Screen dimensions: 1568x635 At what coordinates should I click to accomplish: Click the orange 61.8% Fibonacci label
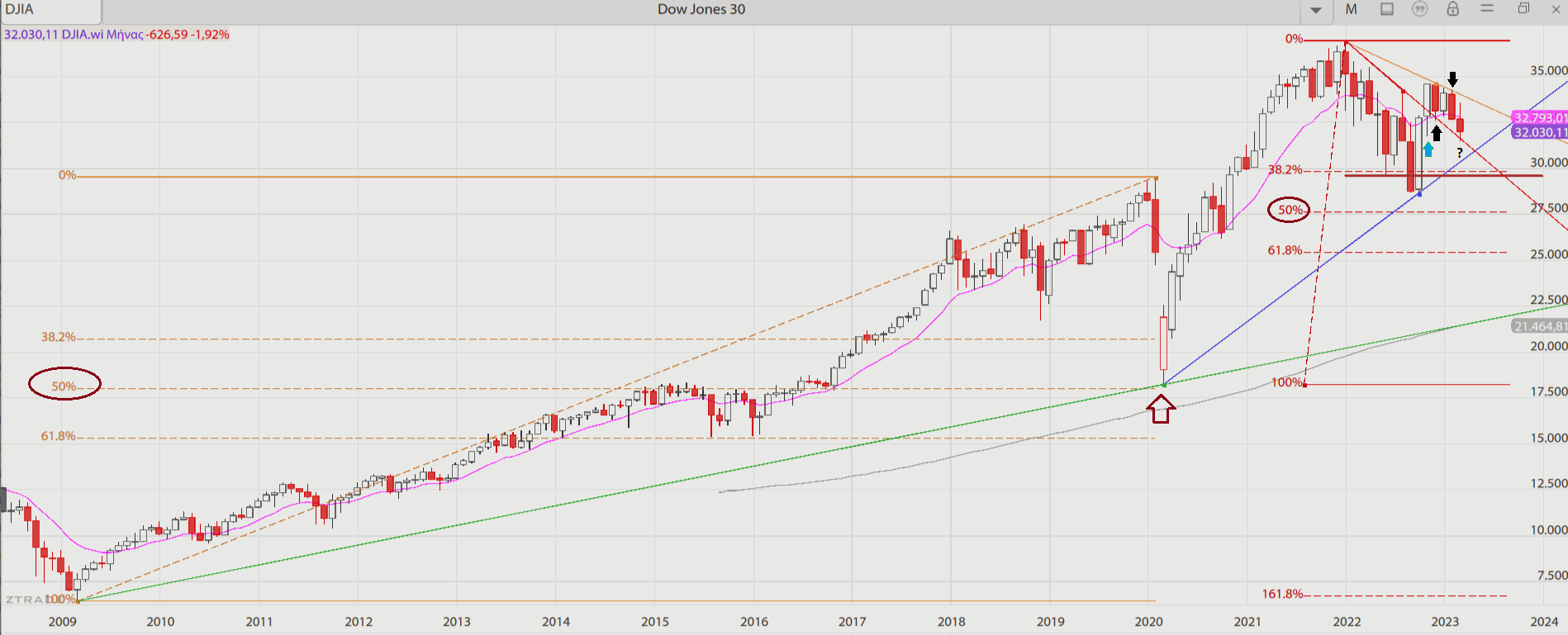(x=59, y=436)
